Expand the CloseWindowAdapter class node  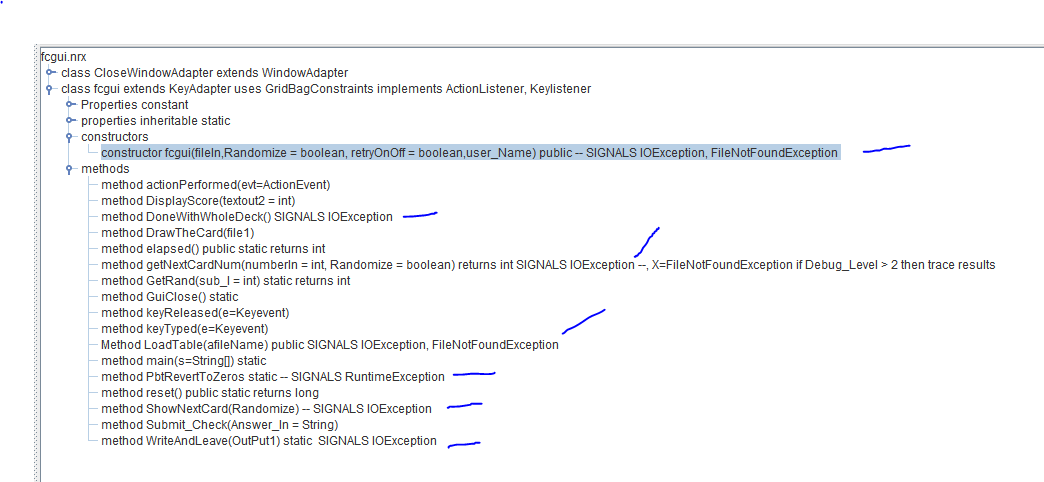pos(51,73)
